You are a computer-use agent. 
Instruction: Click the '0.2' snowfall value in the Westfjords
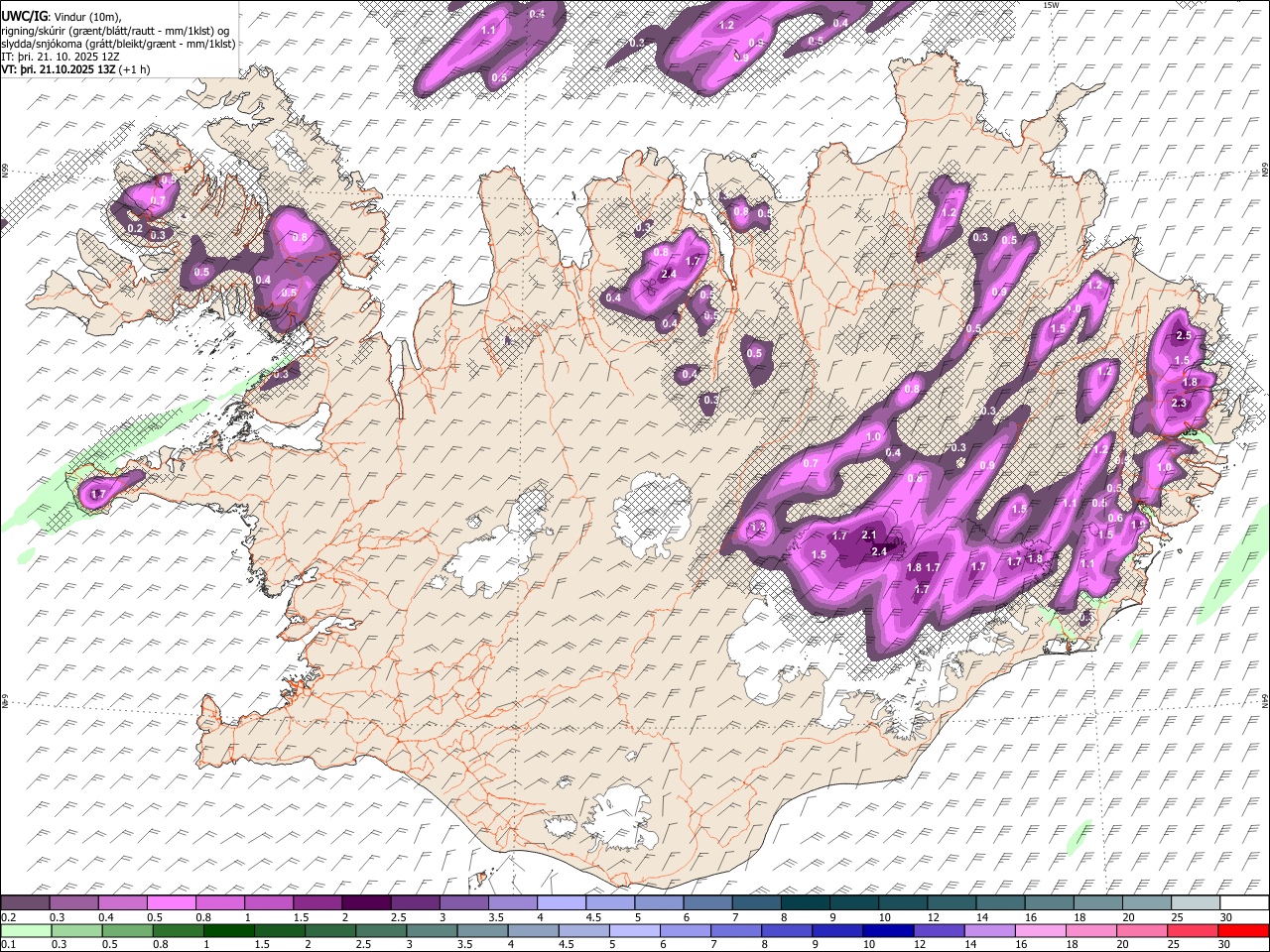click(x=136, y=229)
